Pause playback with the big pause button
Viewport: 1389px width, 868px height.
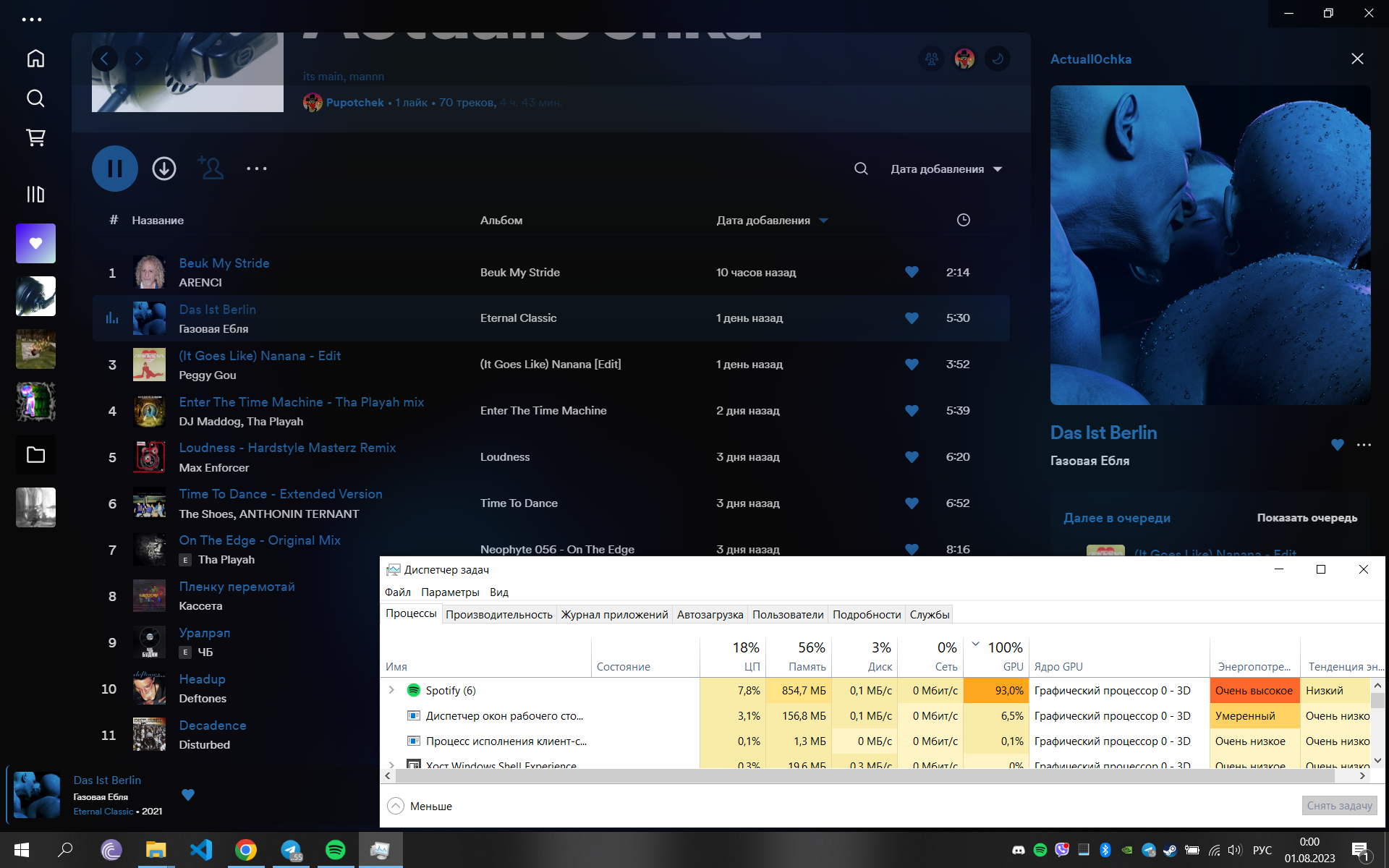[x=114, y=168]
